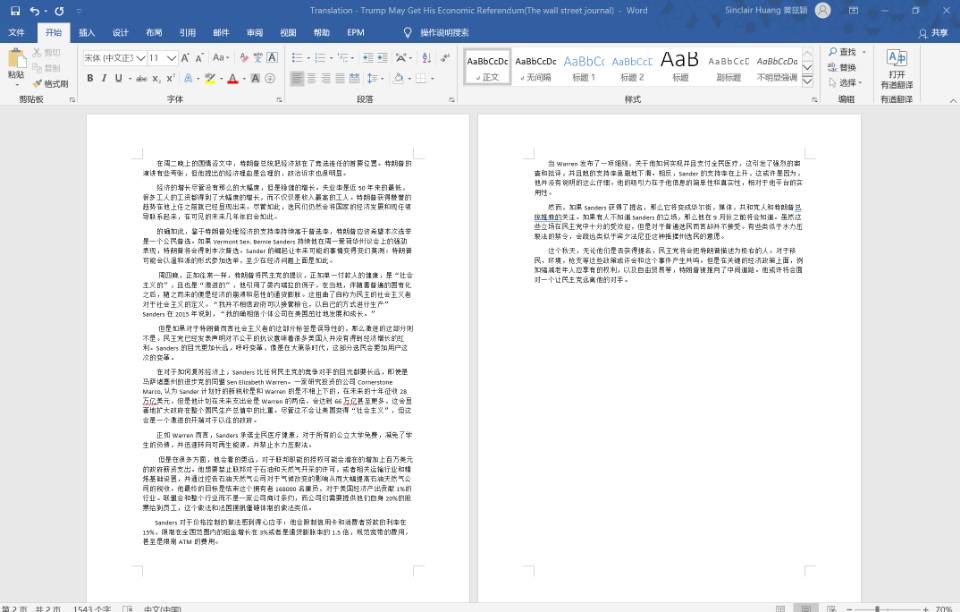Open the Change Case (Aa) dropdown
Viewport: 960px width, 612px height.
(x=221, y=58)
